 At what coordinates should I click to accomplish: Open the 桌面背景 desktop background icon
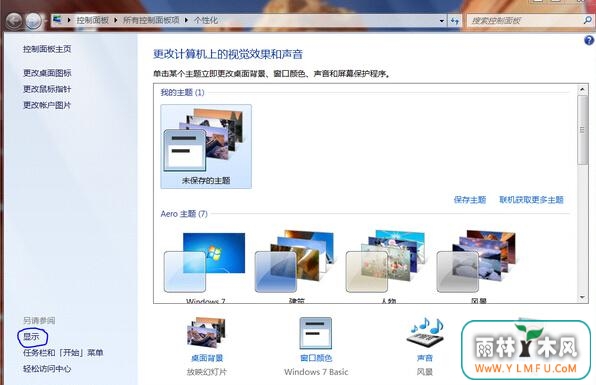[x=207, y=333]
